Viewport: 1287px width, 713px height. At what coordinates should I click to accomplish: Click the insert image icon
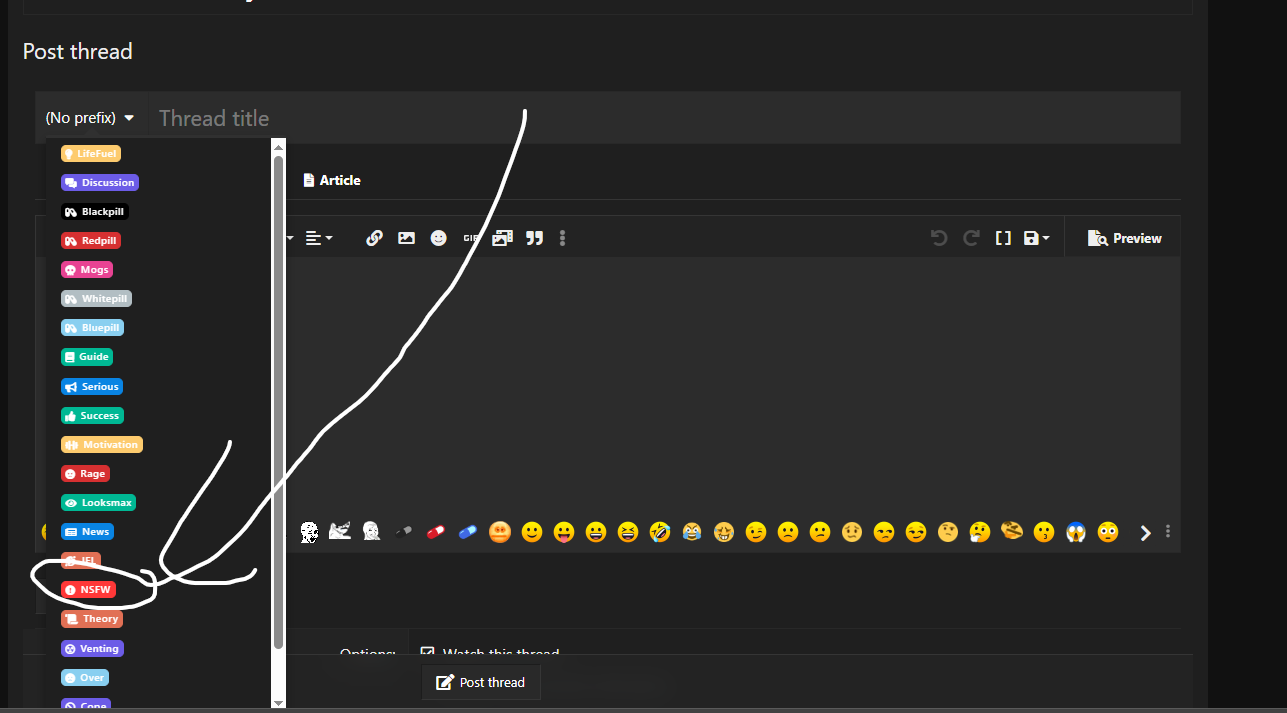[406, 238]
